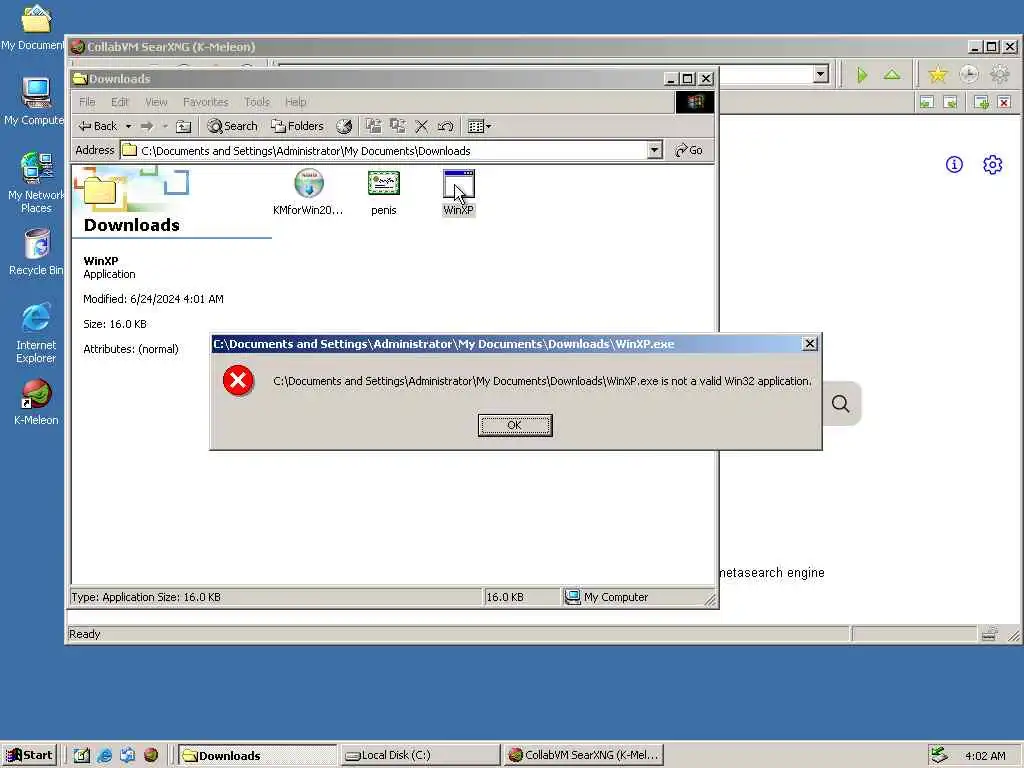Open the File menu in Downloads window
The image size is (1024, 768).
pyautogui.click(x=87, y=102)
